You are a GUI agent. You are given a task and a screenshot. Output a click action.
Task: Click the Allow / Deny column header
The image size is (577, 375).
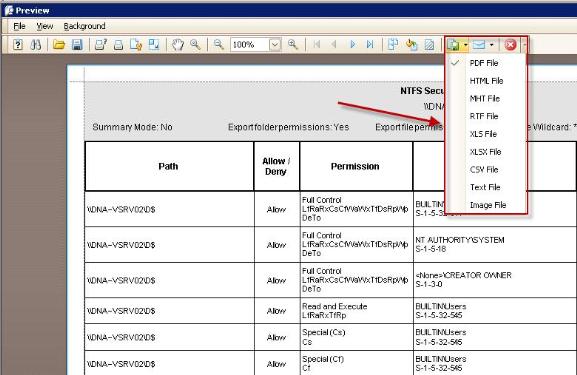coord(276,166)
